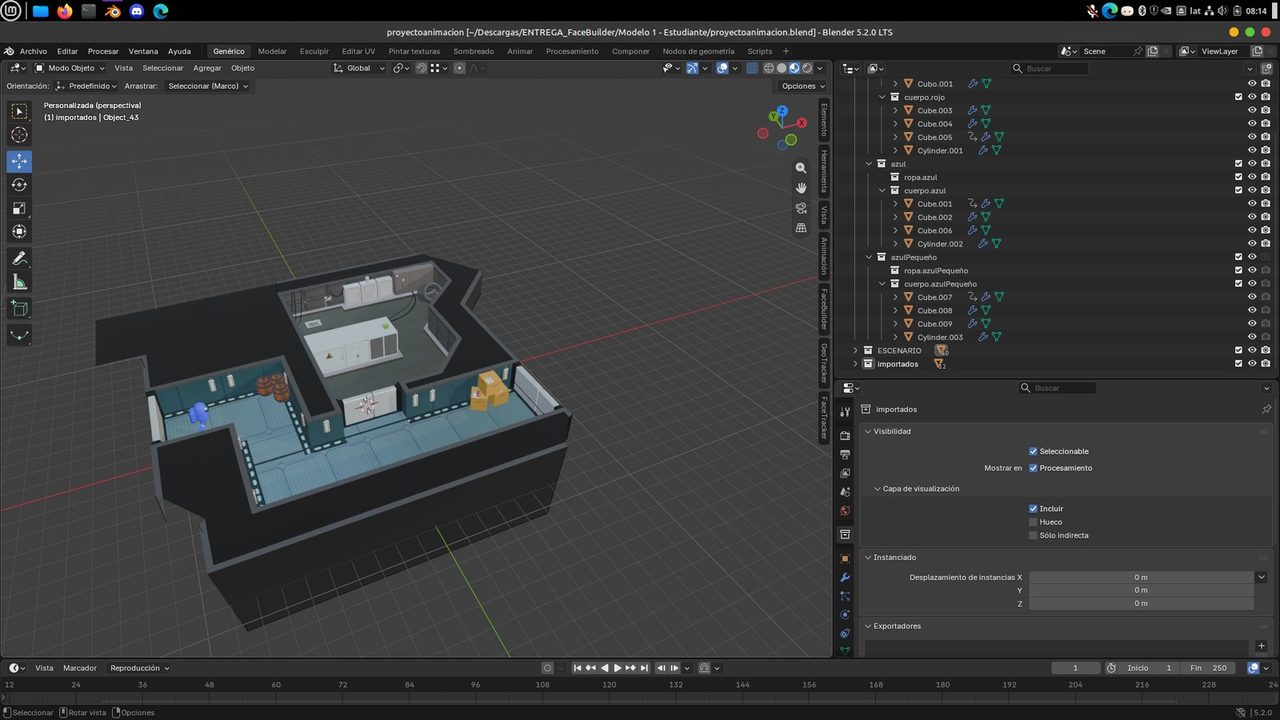Viewport: 1280px width, 720px height.
Task: Enable the Hueco checkbox
Action: [1033, 522]
